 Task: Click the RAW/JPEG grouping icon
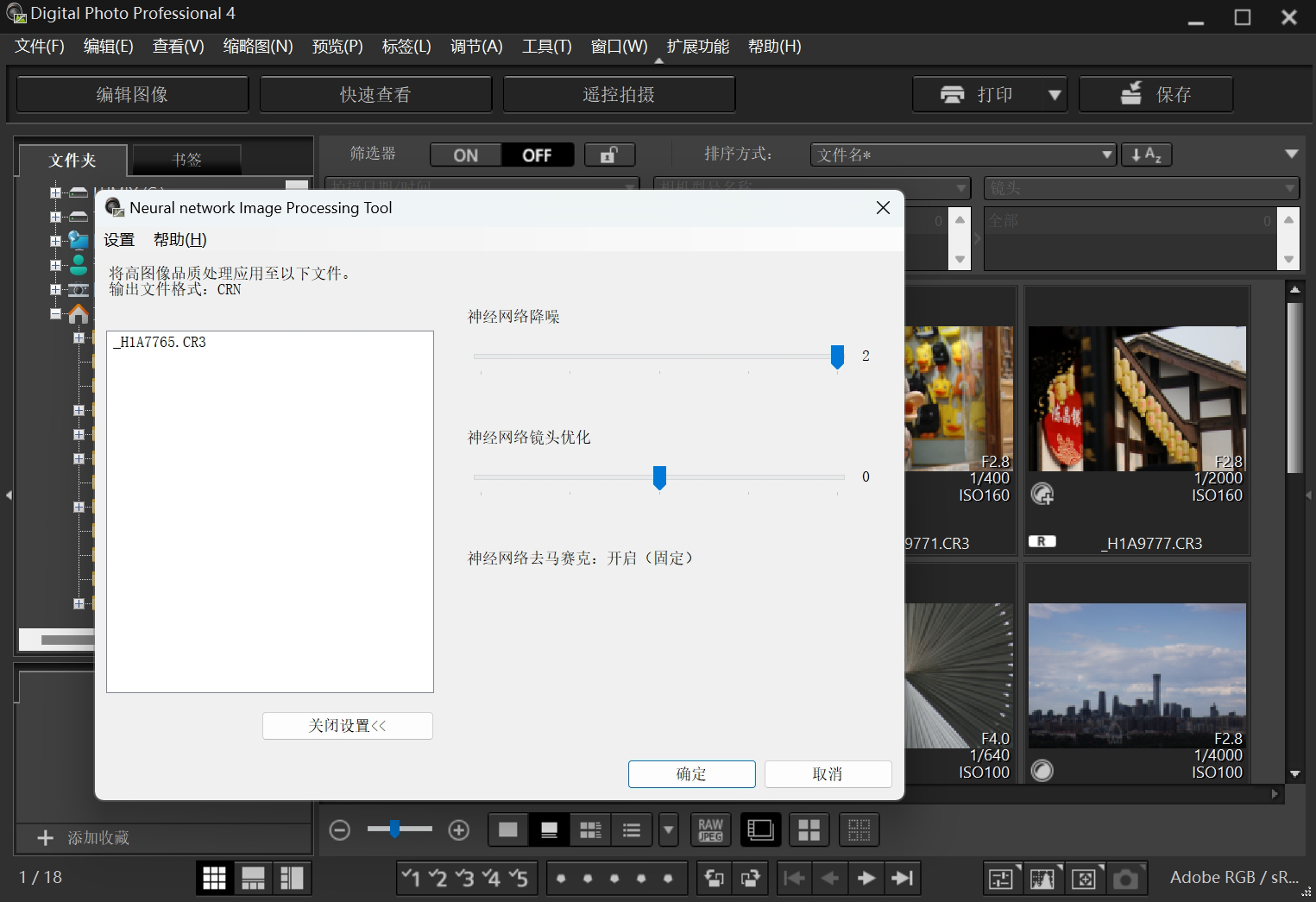(710, 829)
